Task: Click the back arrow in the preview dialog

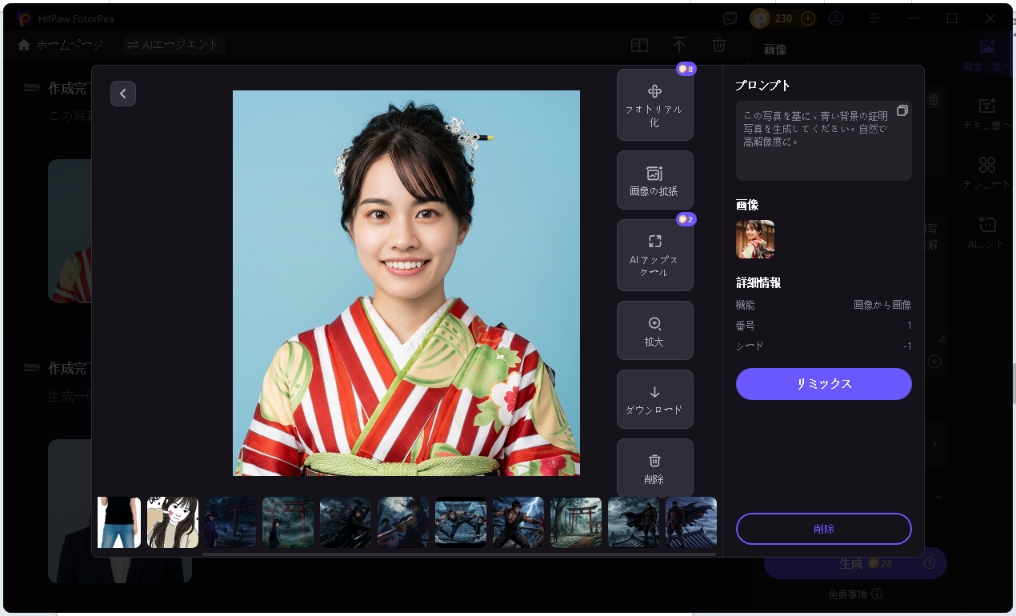Action: pyautogui.click(x=122, y=93)
